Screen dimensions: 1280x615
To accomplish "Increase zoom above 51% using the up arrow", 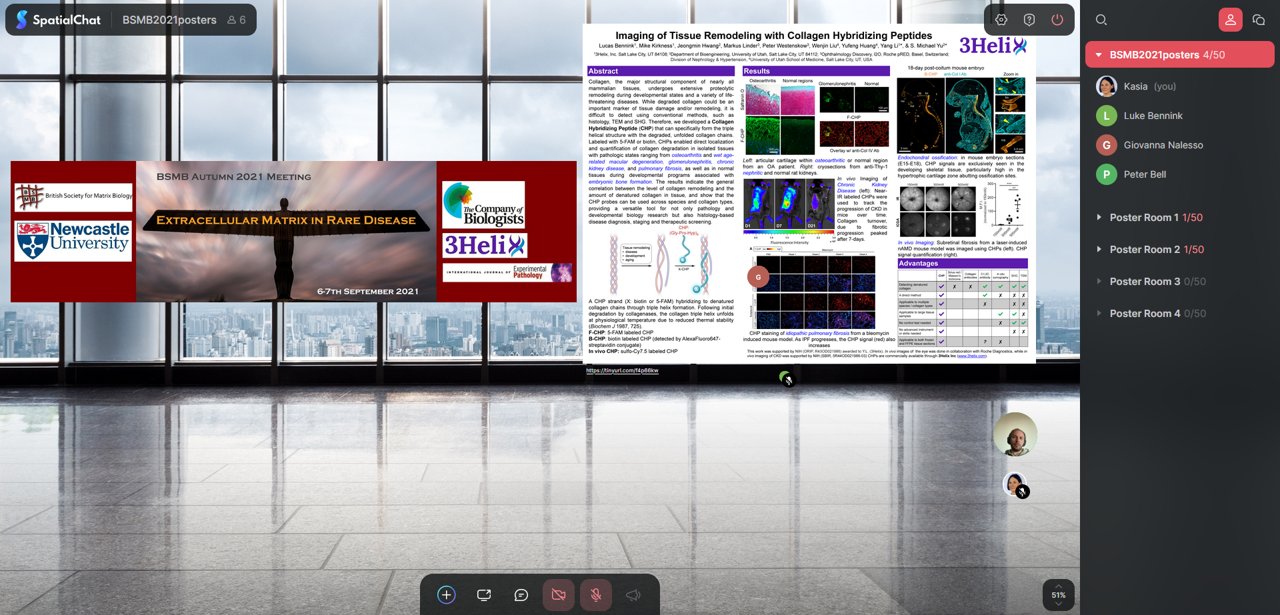I will pyautogui.click(x=1057, y=585).
